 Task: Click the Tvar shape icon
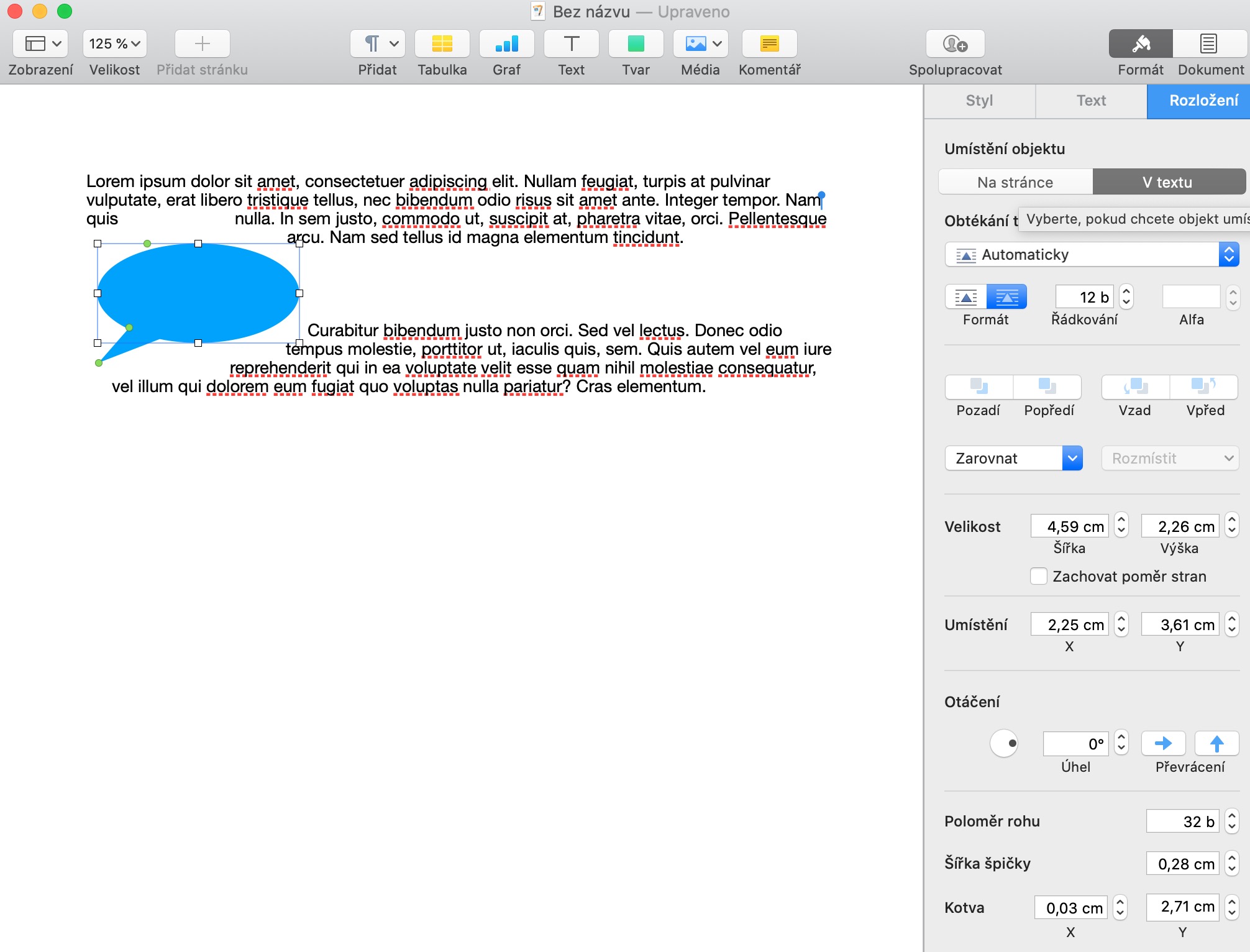pos(636,44)
